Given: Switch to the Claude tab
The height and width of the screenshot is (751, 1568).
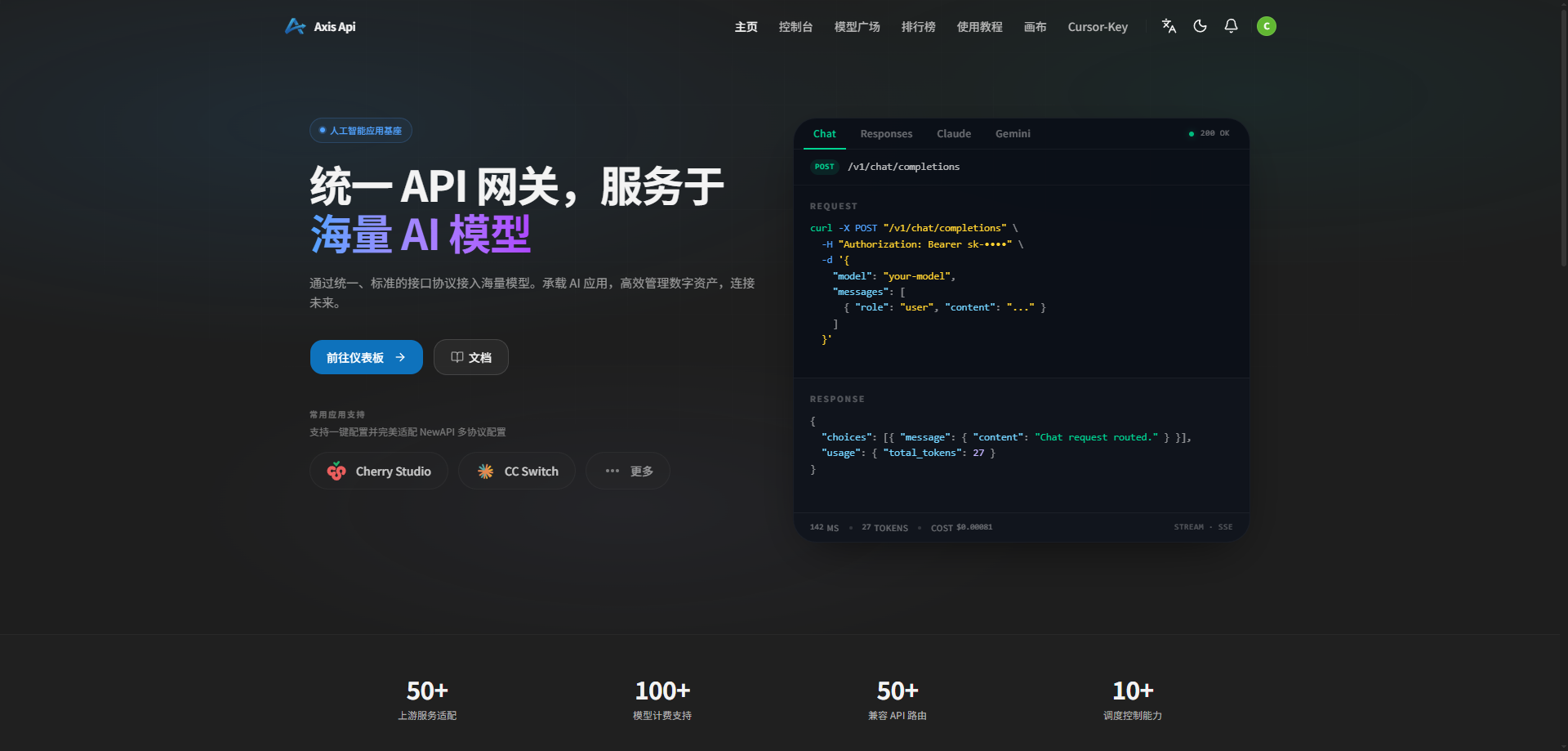Looking at the screenshot, I should click(953, 134).
